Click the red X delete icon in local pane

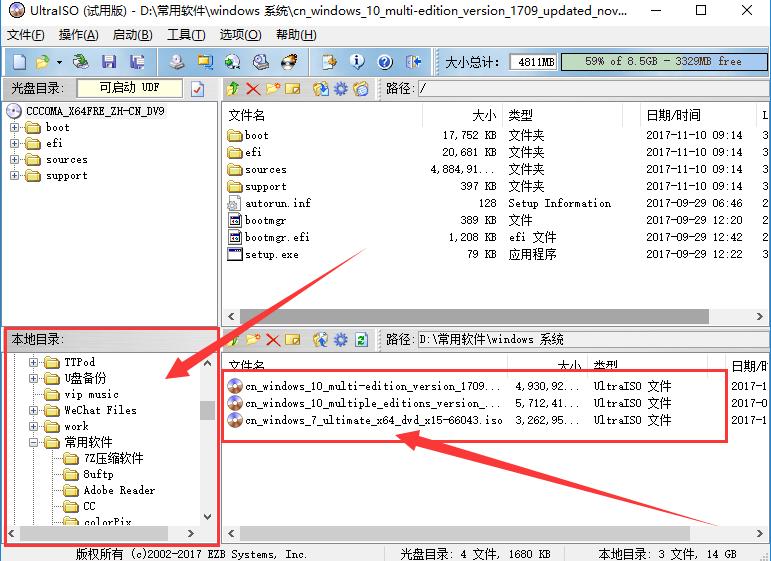tap(273, 339)
